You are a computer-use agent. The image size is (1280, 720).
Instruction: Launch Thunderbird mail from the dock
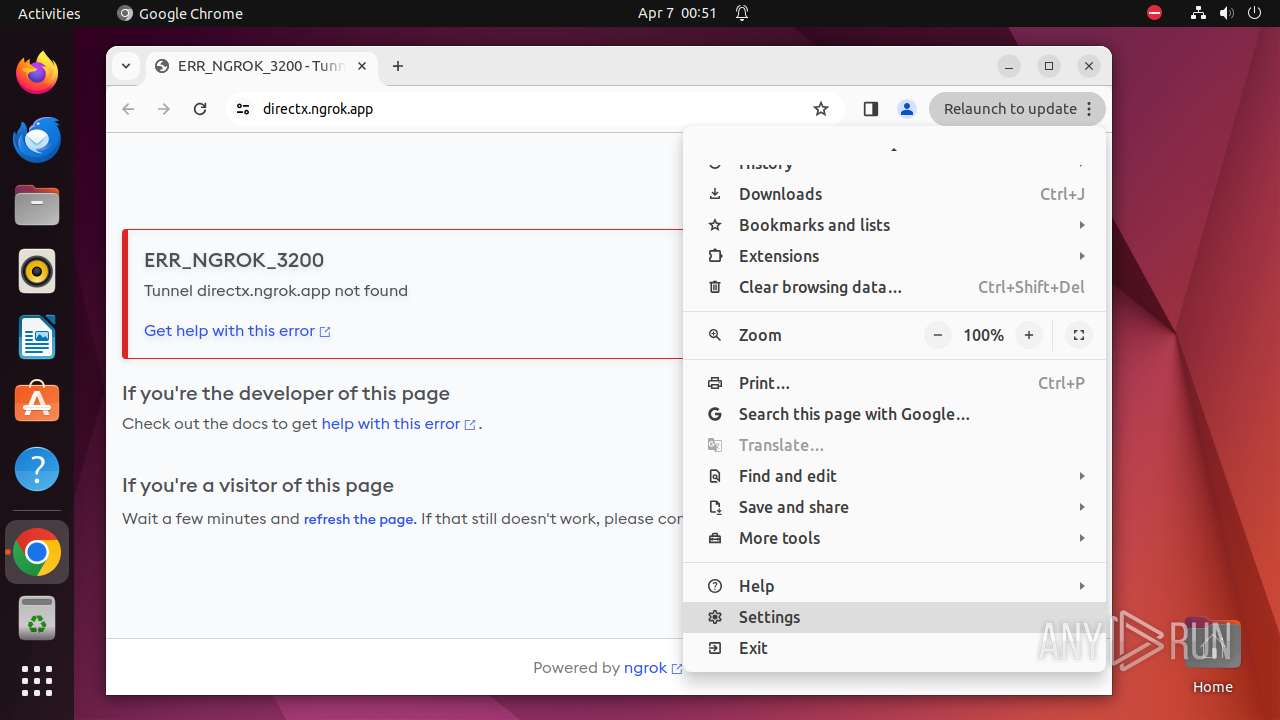tap(37, 139)
